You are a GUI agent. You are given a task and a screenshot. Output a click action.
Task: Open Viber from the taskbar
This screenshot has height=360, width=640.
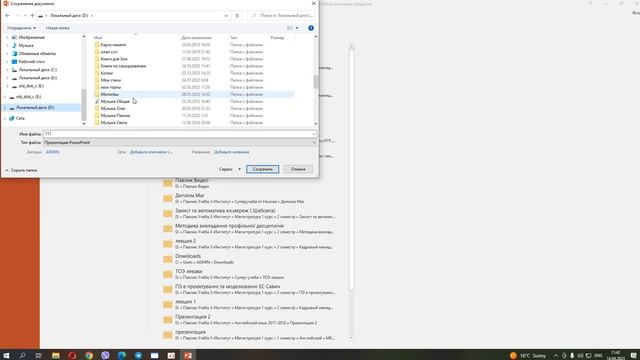pos(105,355)
